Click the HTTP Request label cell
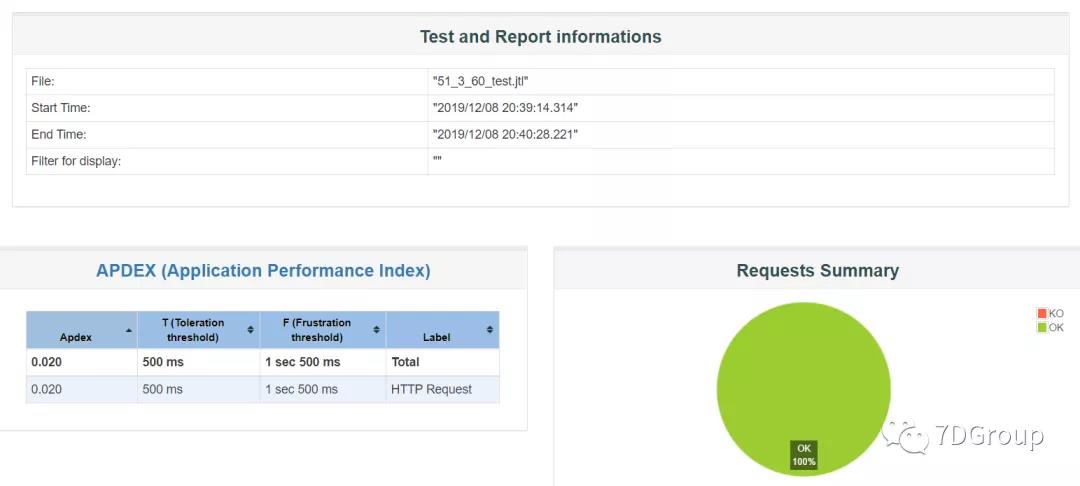 point(442,390)
